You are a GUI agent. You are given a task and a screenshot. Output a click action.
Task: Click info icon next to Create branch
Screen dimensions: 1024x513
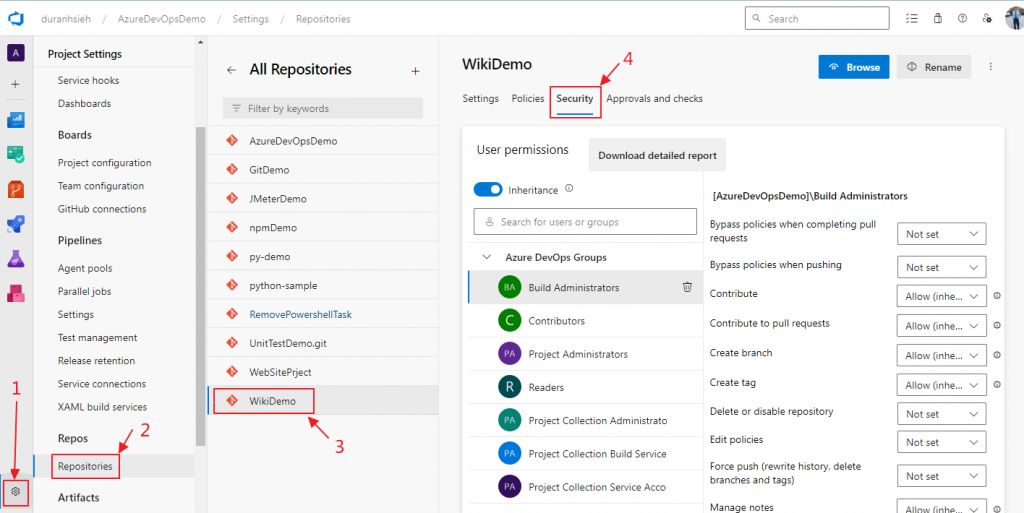tap(997, 355)
